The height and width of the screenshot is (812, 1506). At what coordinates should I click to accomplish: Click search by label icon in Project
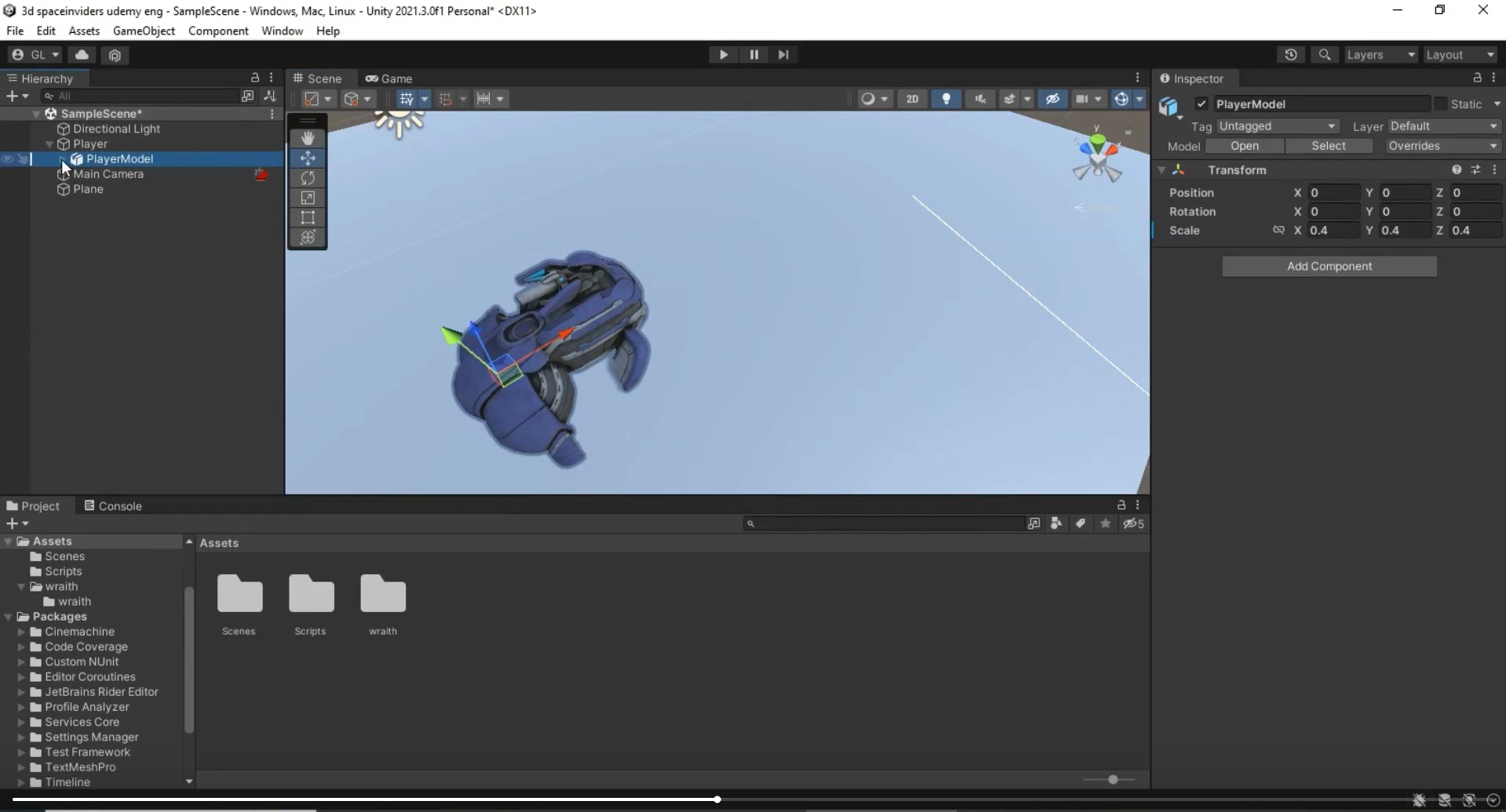pyautogui.click(x=1081, y=523)
